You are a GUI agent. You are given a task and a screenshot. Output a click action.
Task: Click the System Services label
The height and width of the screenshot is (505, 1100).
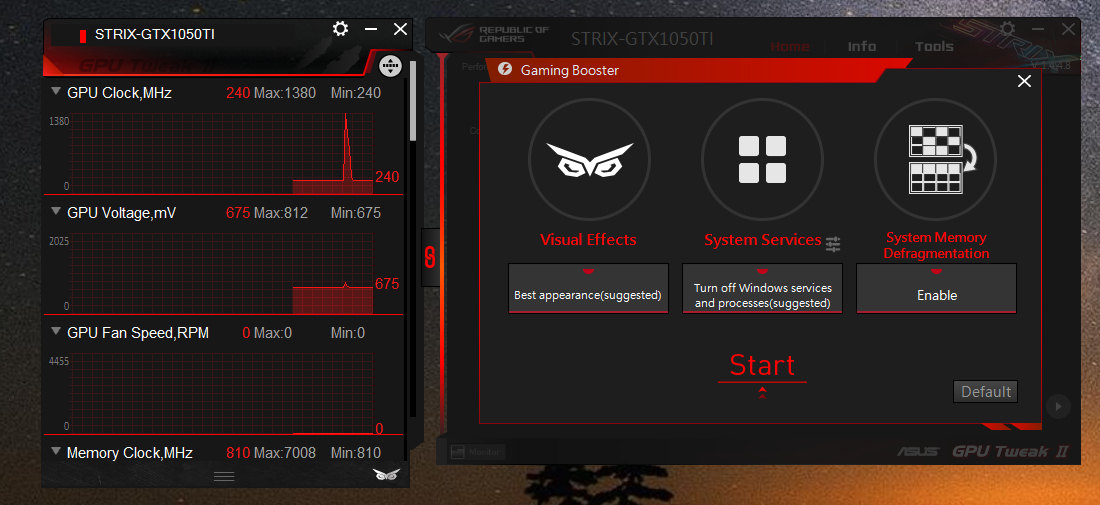(763, 240)
